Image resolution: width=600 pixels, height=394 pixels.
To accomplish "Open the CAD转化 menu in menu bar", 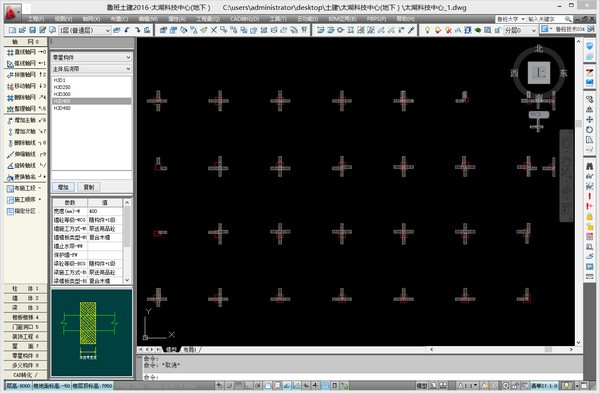I will 245,19.
